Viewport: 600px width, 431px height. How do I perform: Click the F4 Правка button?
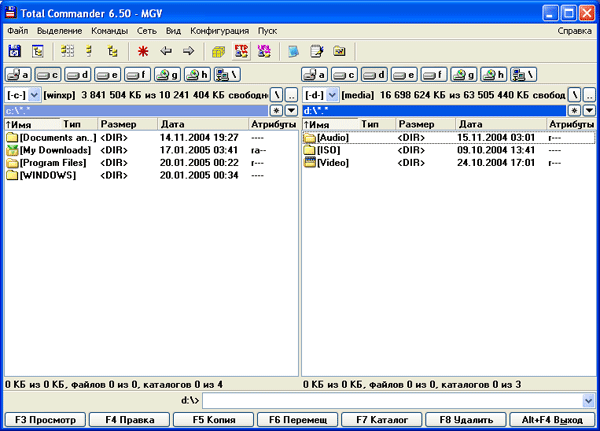click(130, 420)
